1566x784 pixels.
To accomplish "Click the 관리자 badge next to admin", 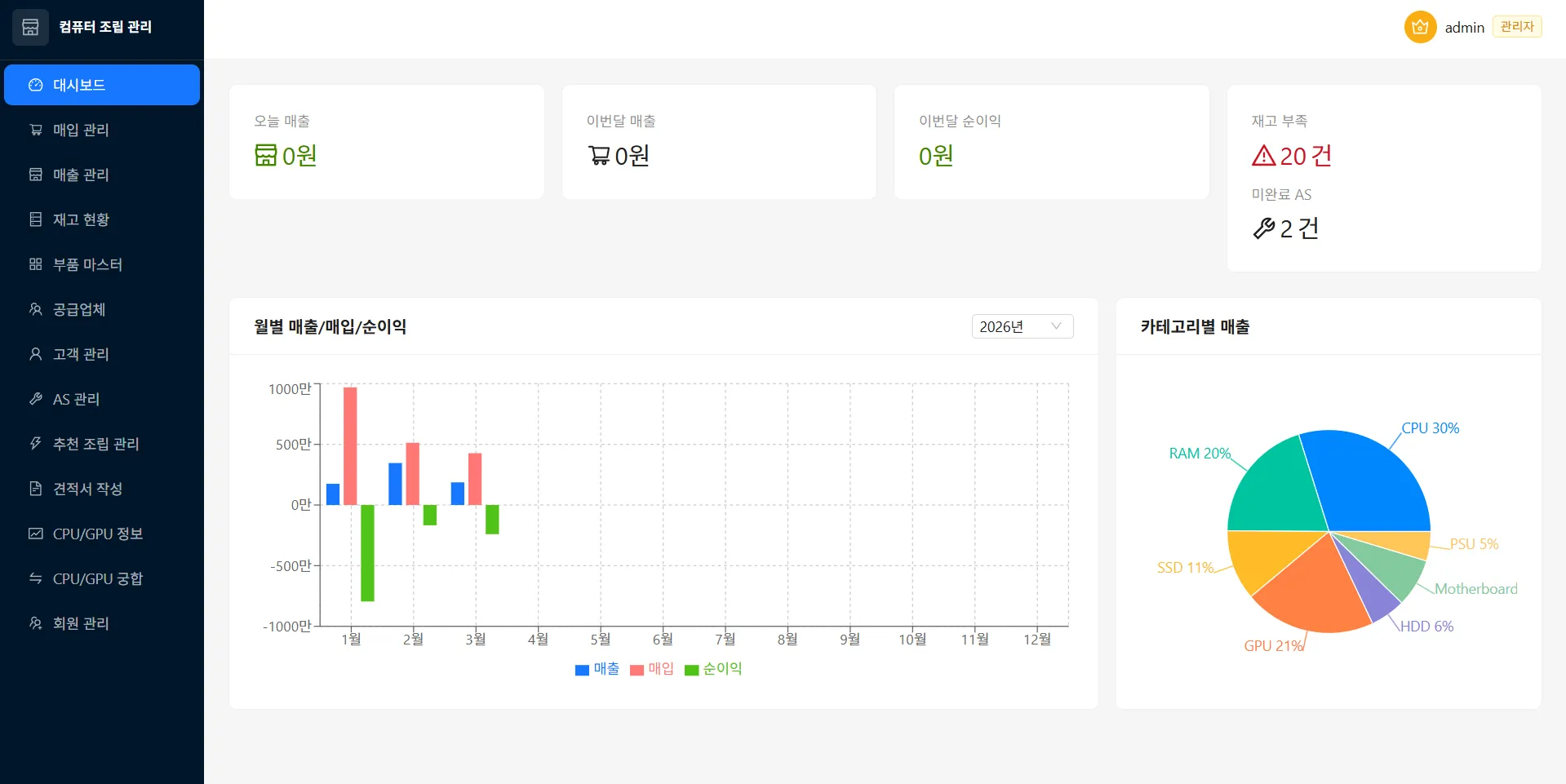I will [x=1516, y=25].
